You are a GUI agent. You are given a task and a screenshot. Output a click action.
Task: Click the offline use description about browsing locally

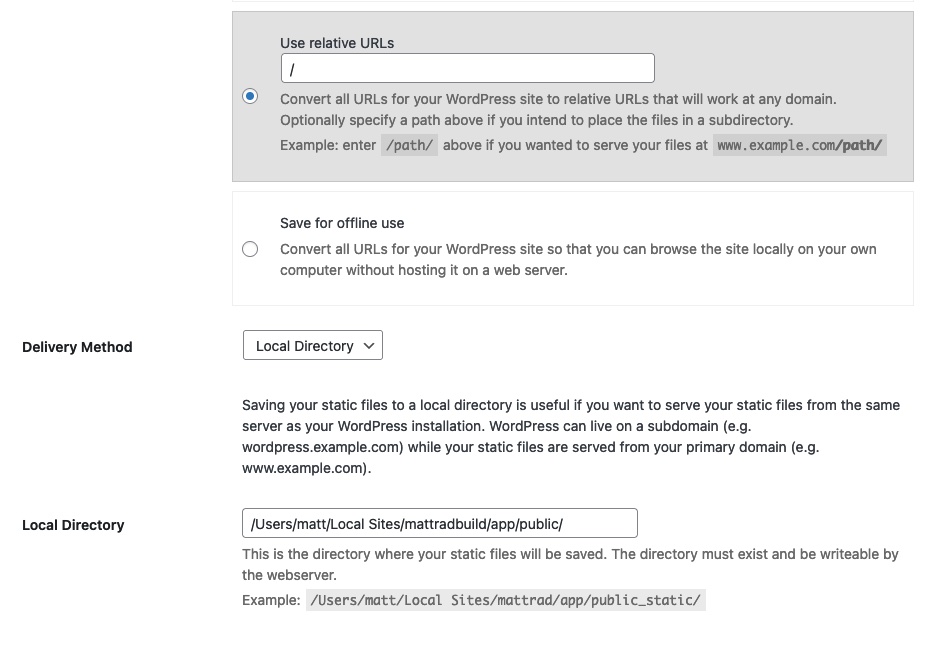578,260
